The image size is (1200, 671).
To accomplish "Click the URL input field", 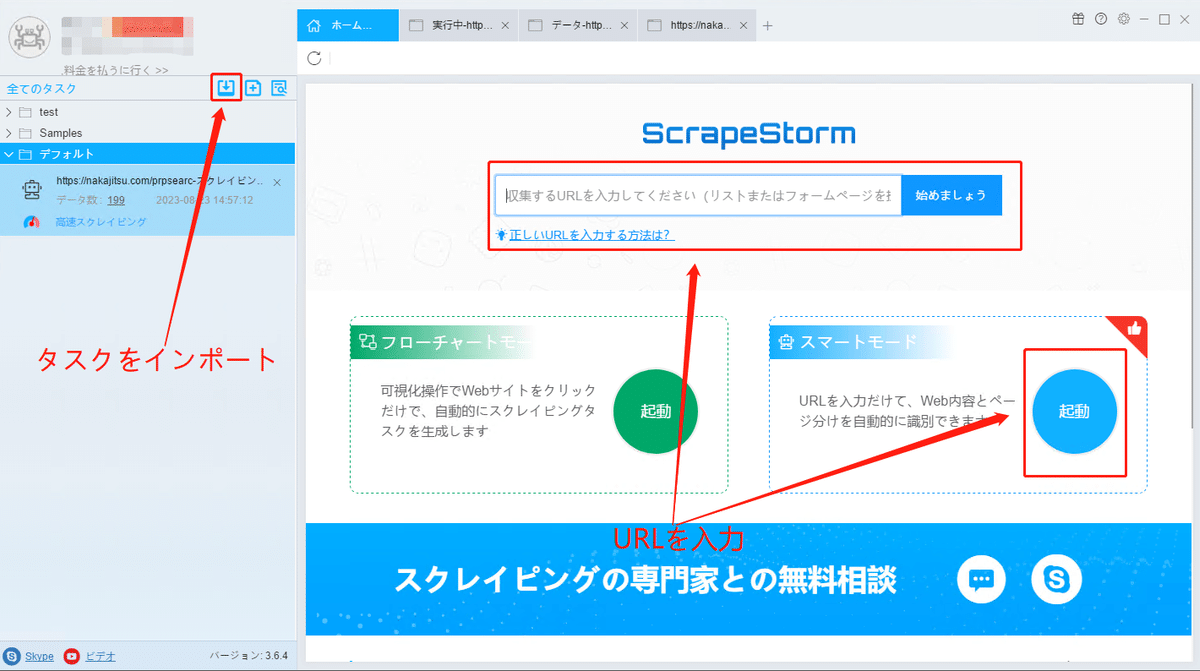I will pyautogui.click(x=698, y=195).
